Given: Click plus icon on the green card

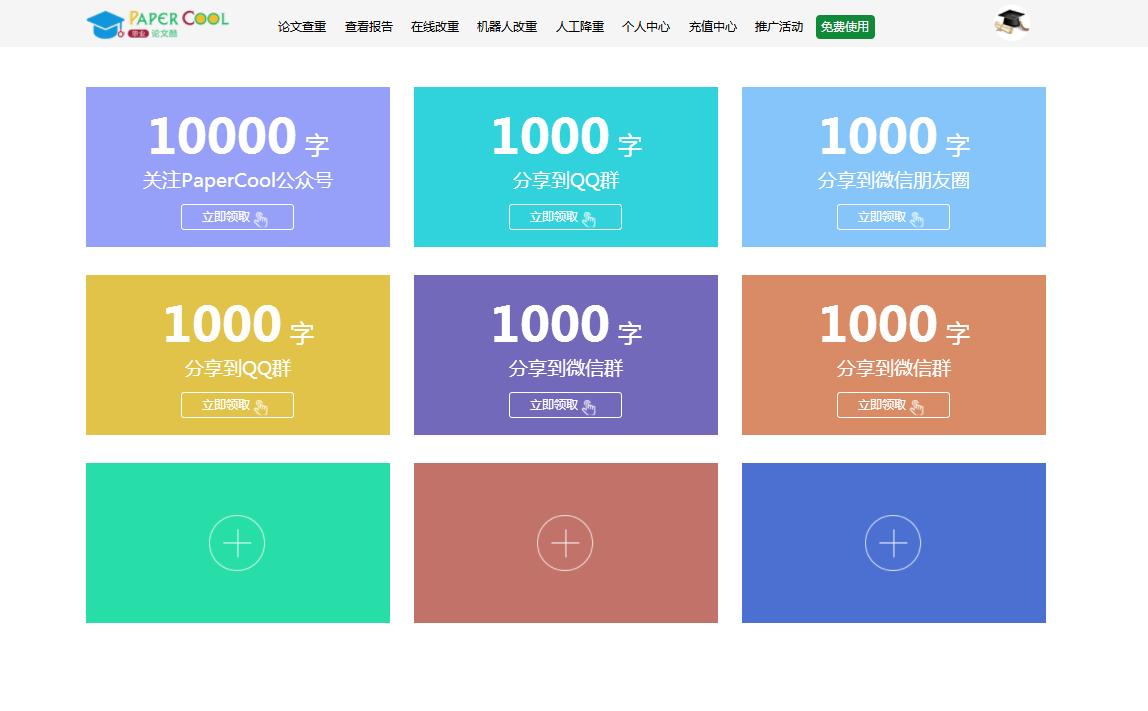Looking at the screenshot, I should tap(237, 543).
